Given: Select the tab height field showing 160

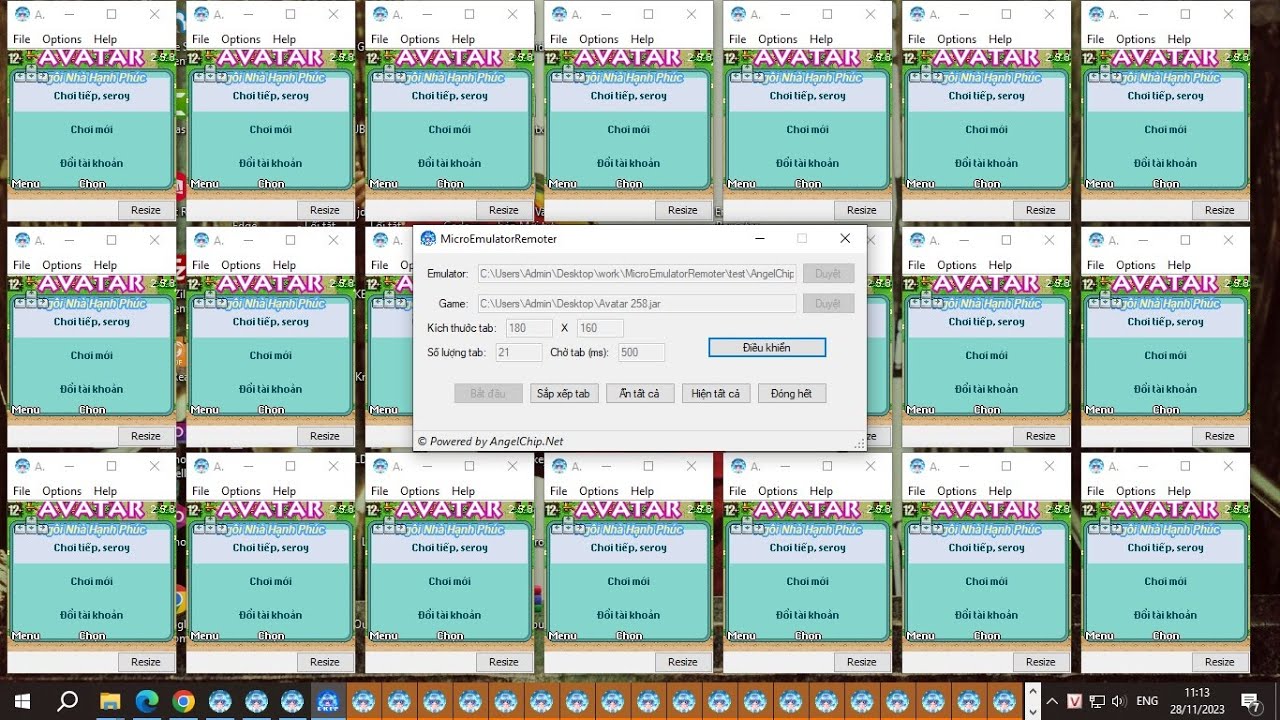Looking at the screenshot, I should (600, 328).
